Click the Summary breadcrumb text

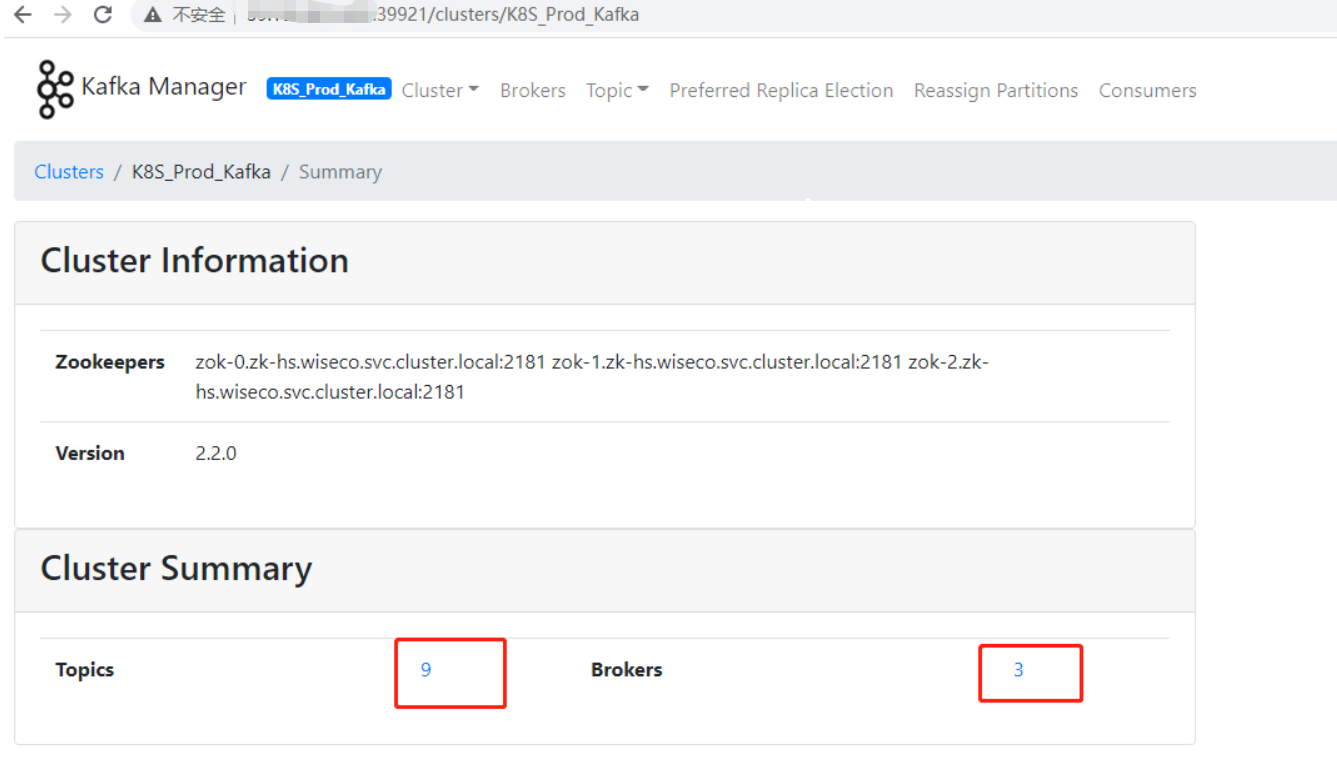pyautogui.click(x=340, y=171)
